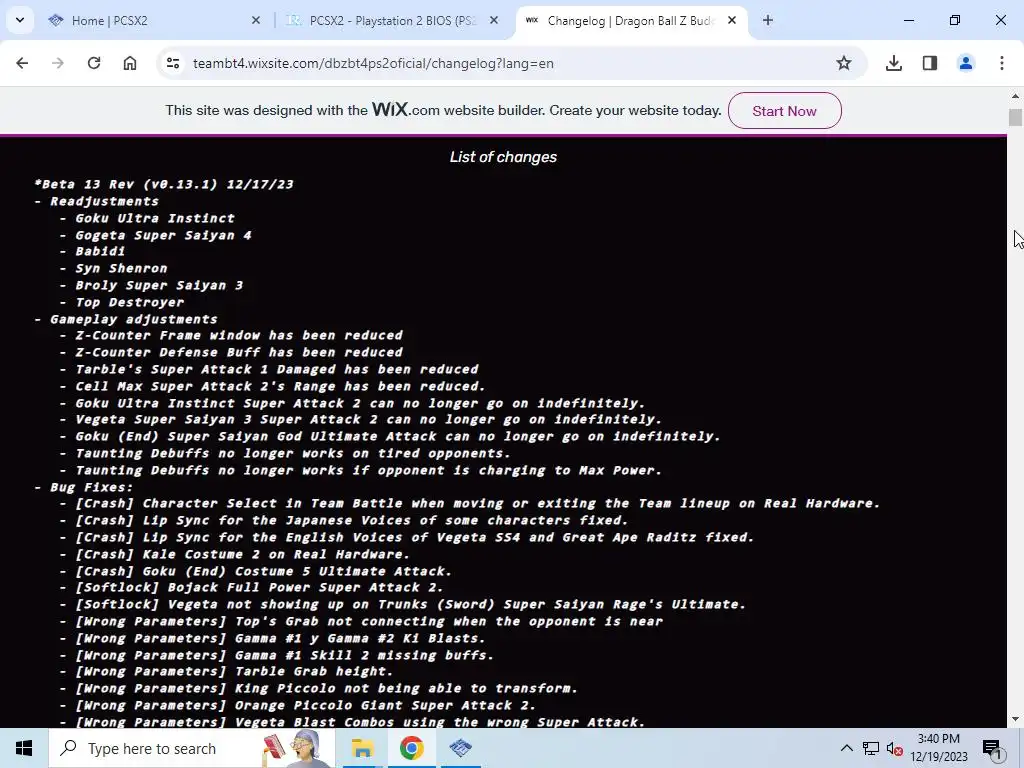1024x768 pixels.
Task: Click the scrollbar down arrow
Action: pos(1015,719)
